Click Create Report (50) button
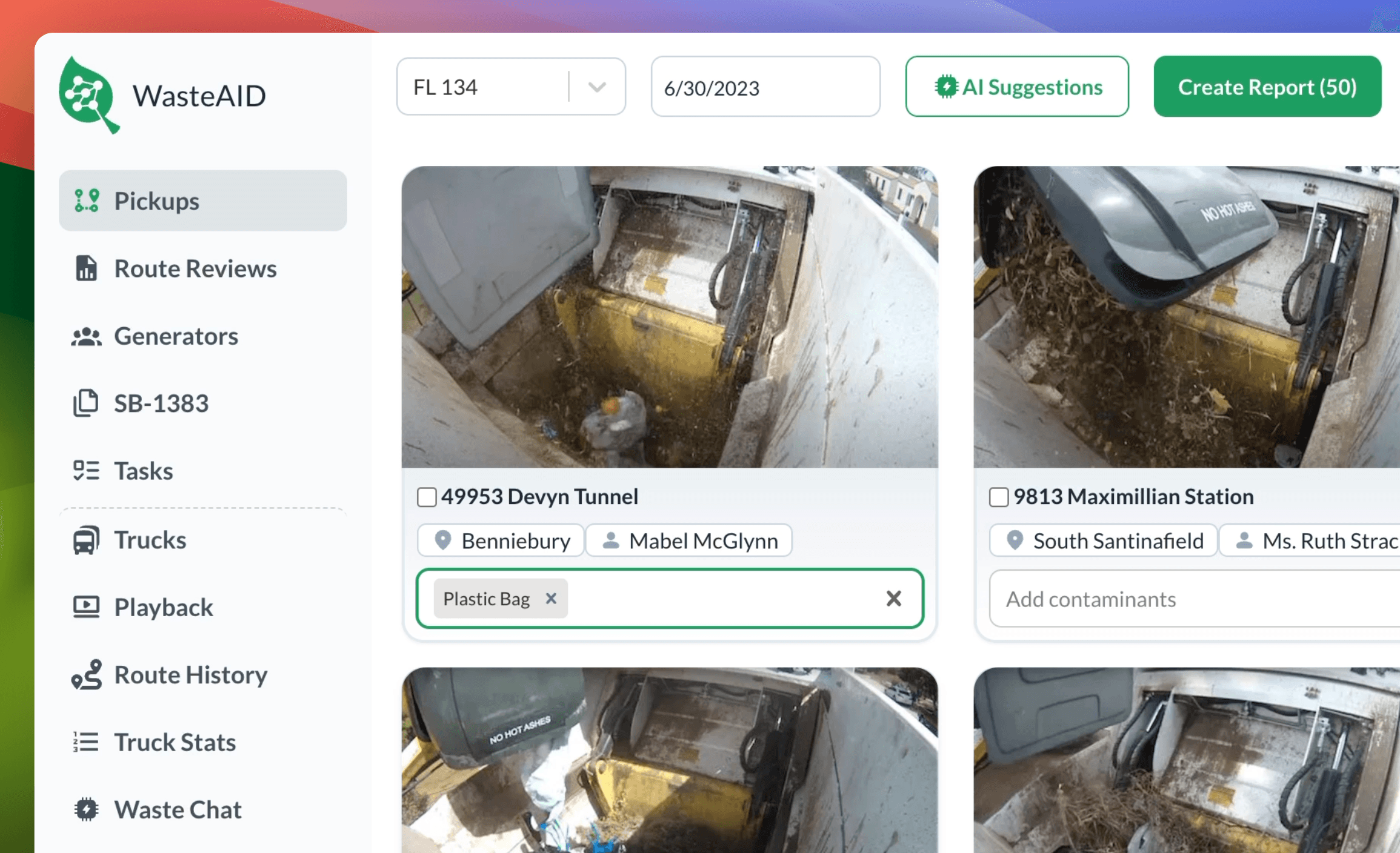The image size is (1400, 853). click(x=1267, y=87)
